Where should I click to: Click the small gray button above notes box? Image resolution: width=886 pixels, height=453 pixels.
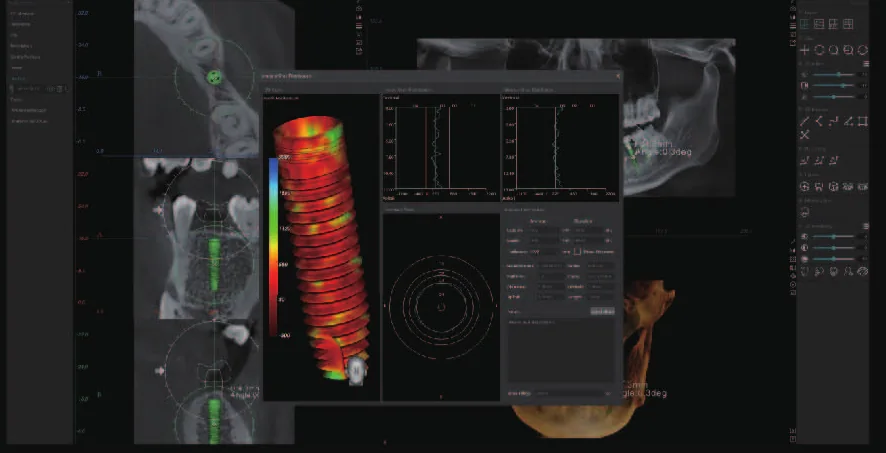(x=602, y=311)
